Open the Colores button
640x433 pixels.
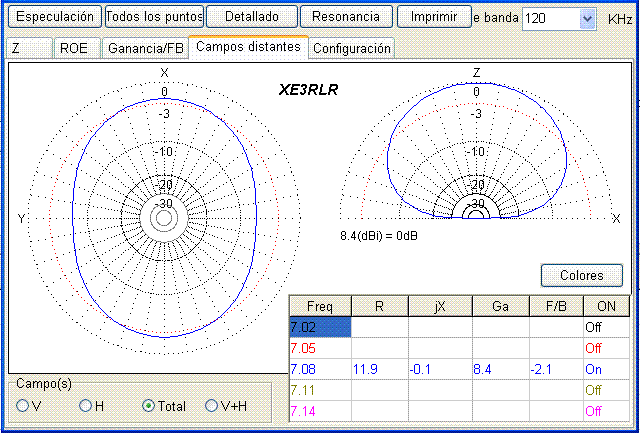(x=582, y=275)
